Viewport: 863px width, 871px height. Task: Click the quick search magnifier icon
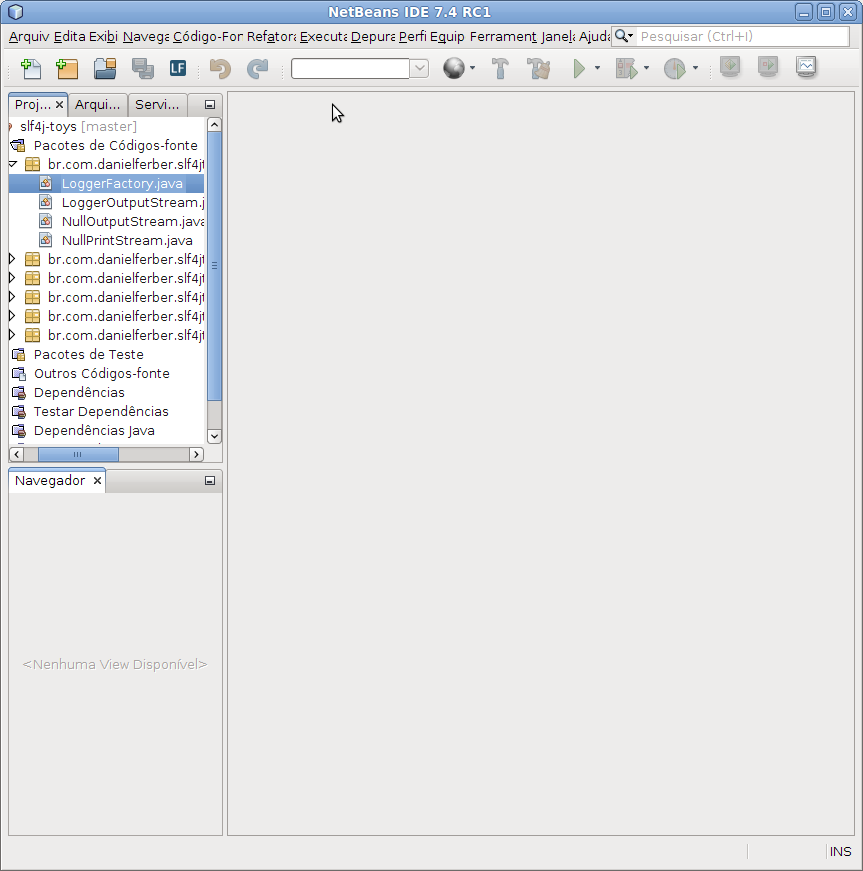pyautogui.click(x=621, y=36)
